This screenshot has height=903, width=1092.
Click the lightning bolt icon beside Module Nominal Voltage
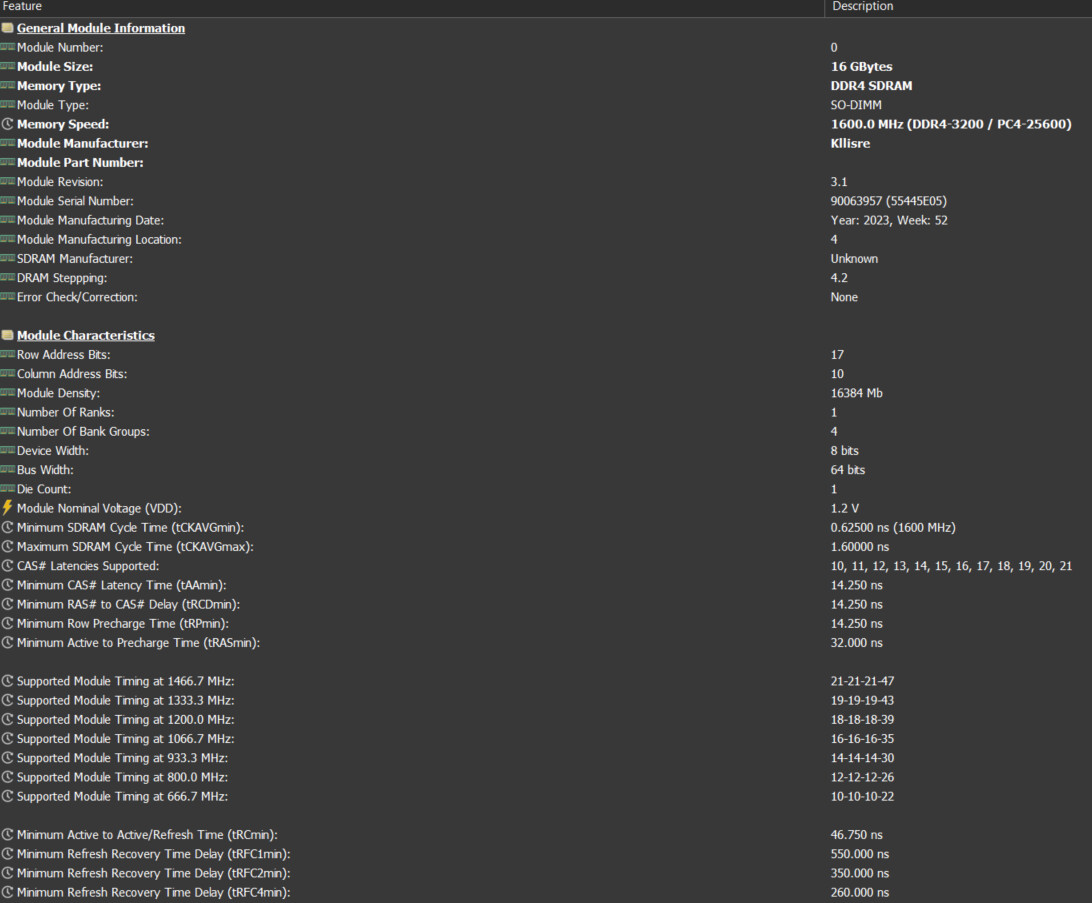coord(7,508)
